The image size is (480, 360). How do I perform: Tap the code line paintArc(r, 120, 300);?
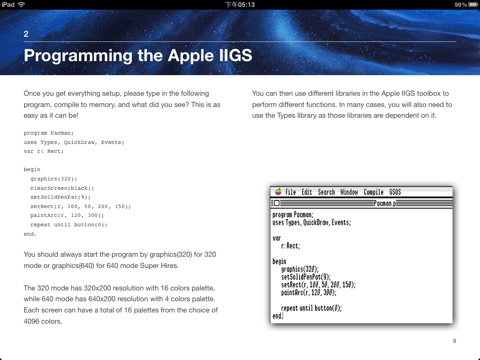pyautogui.click(x=67, y=215)
